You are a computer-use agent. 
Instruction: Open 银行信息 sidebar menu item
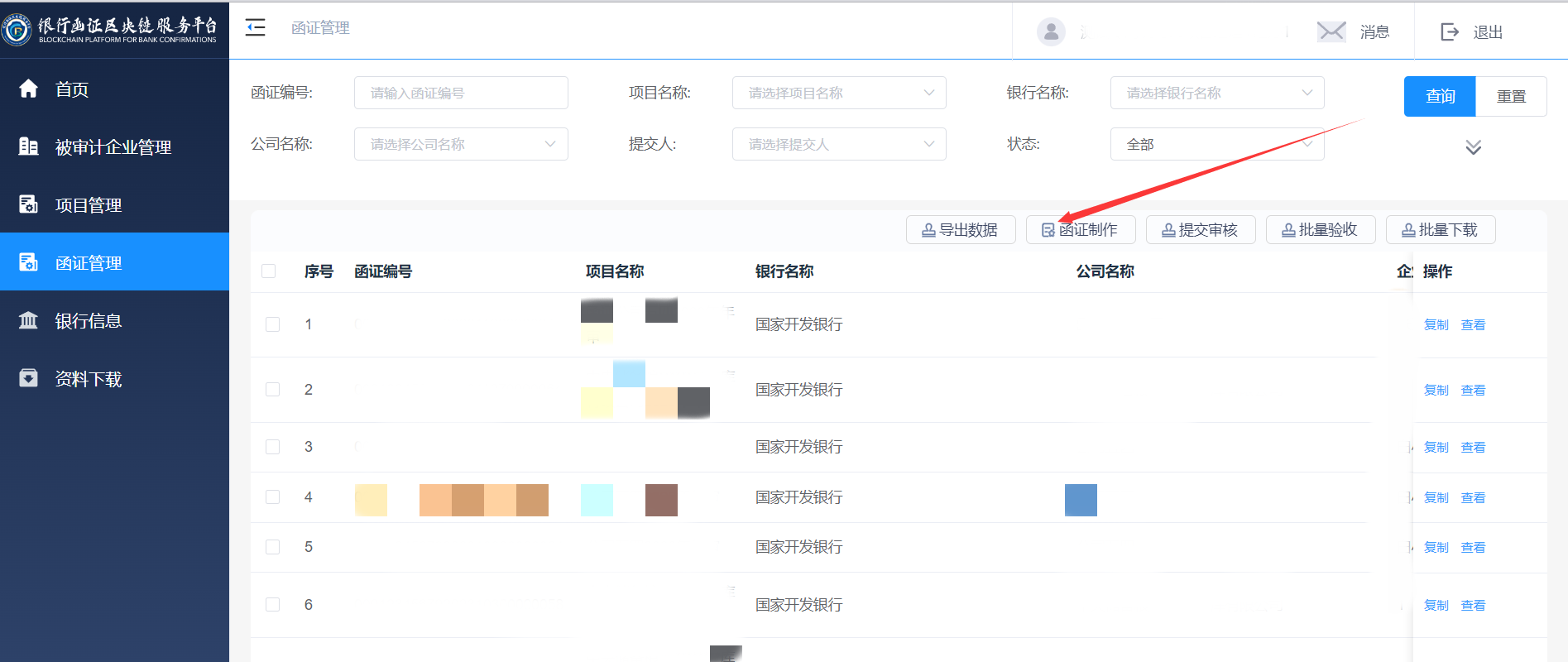[88, 321]
